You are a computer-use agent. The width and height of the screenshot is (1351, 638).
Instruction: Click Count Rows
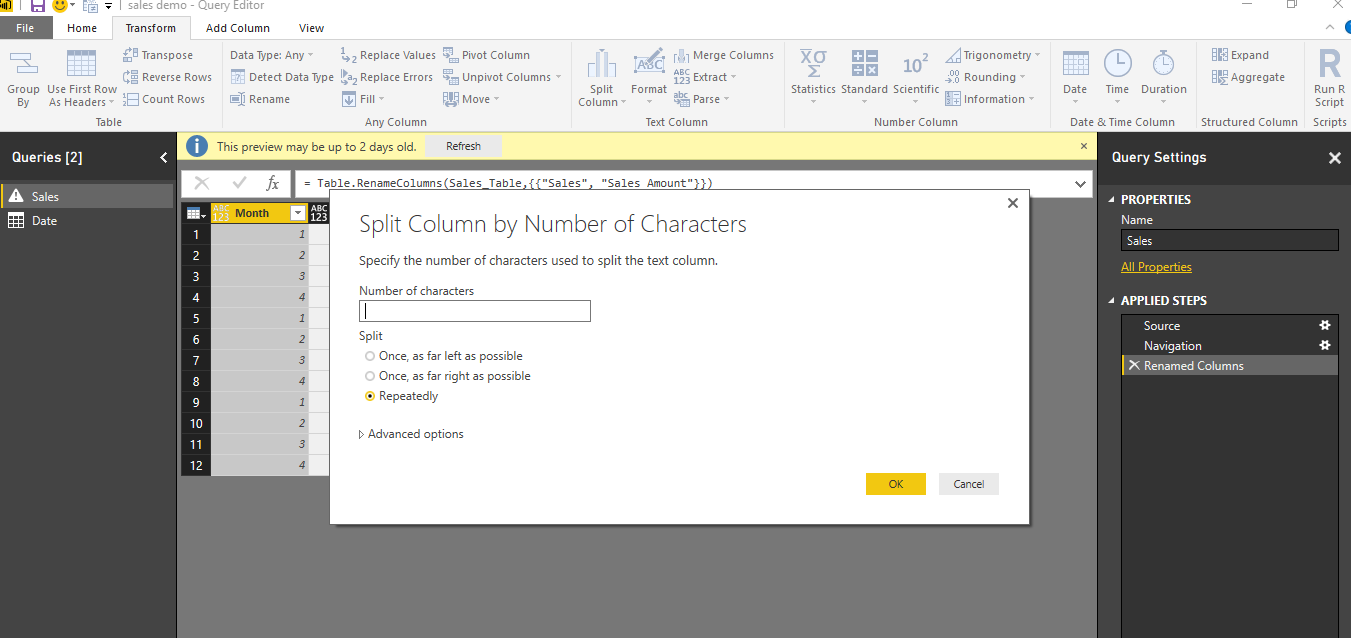[x=164, y=99]
